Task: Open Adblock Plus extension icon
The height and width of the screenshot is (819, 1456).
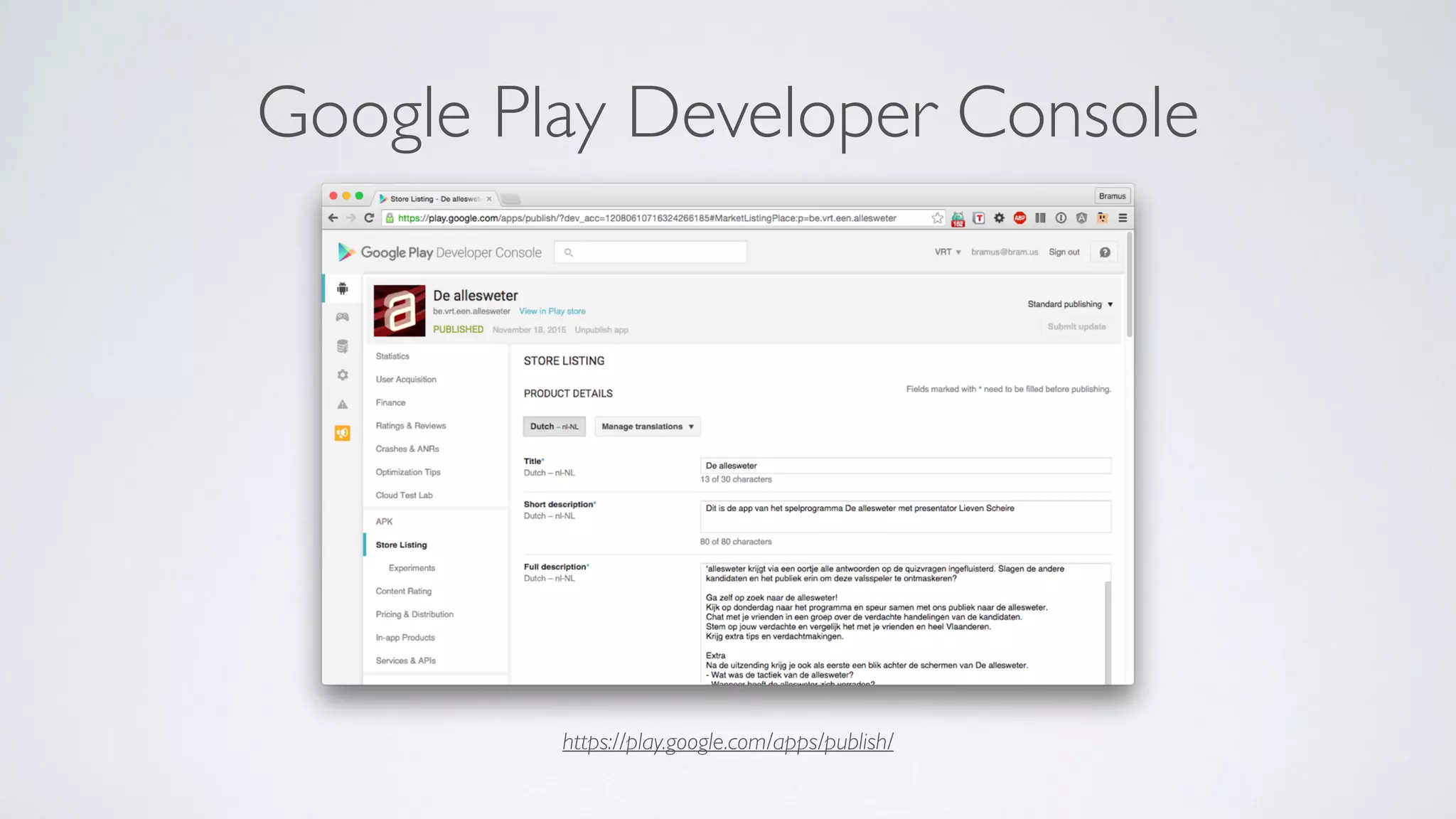Action: point(1019,218)
